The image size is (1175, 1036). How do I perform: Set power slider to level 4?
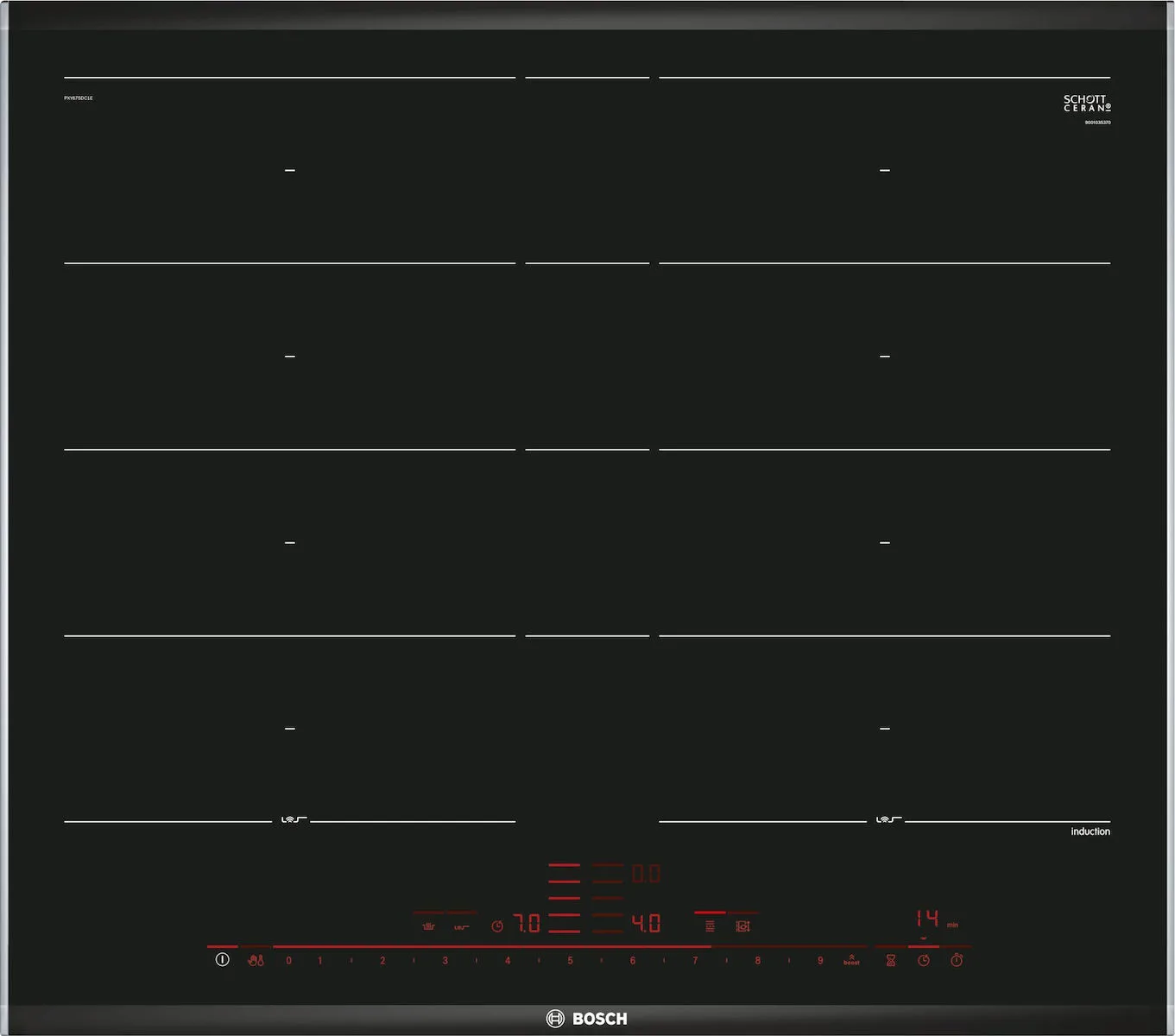(508, 960)
